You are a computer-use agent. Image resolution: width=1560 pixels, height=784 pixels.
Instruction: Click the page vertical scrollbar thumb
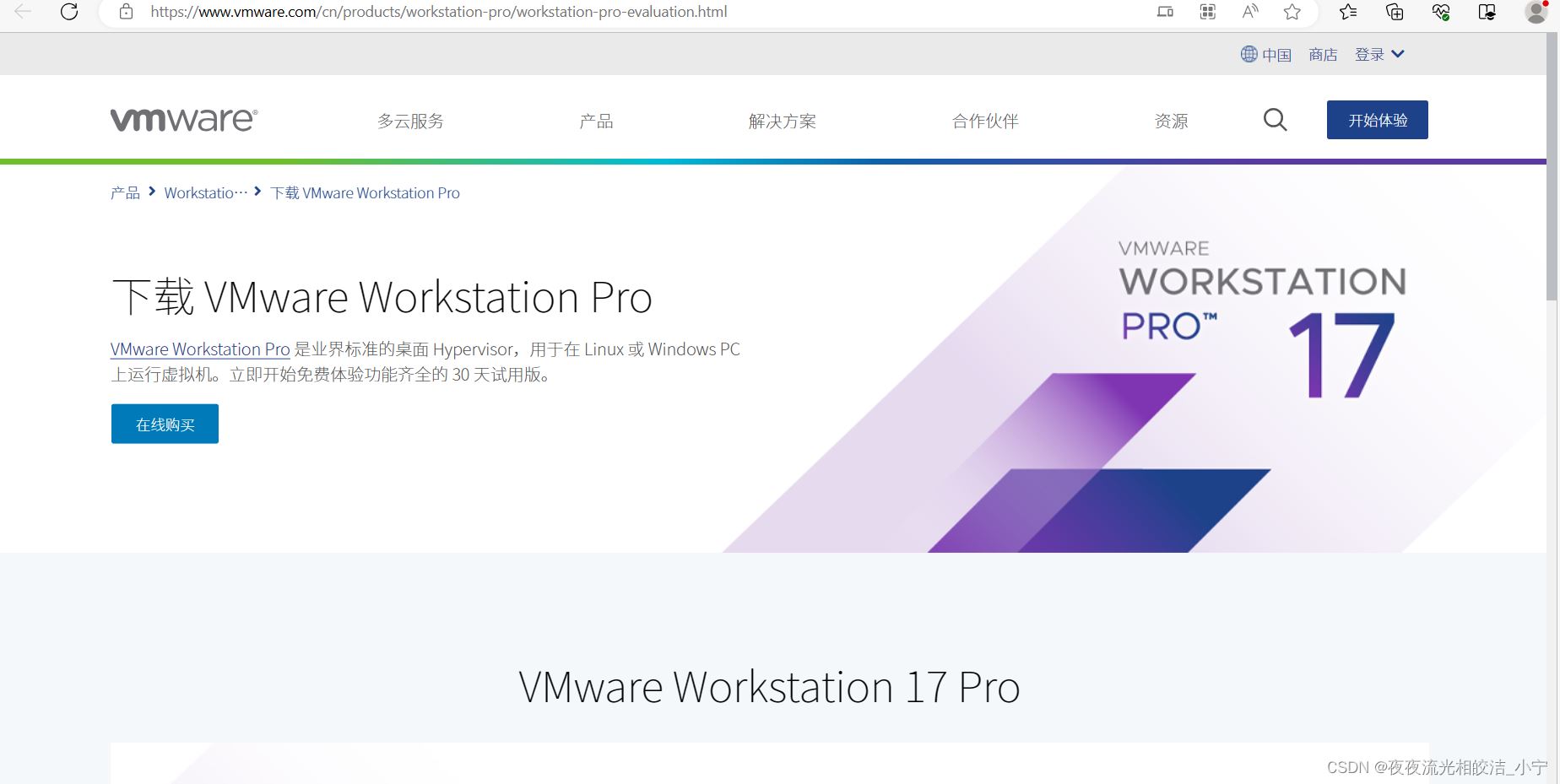pyautogui.click(x=1552, y=169)
